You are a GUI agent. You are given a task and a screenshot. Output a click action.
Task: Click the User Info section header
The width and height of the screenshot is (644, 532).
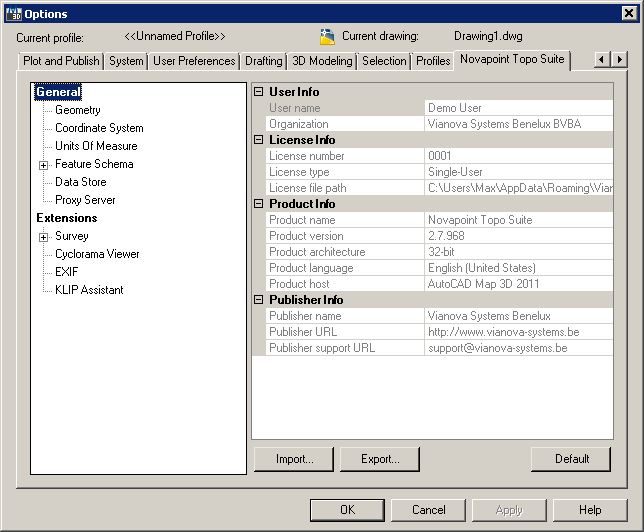294,92
